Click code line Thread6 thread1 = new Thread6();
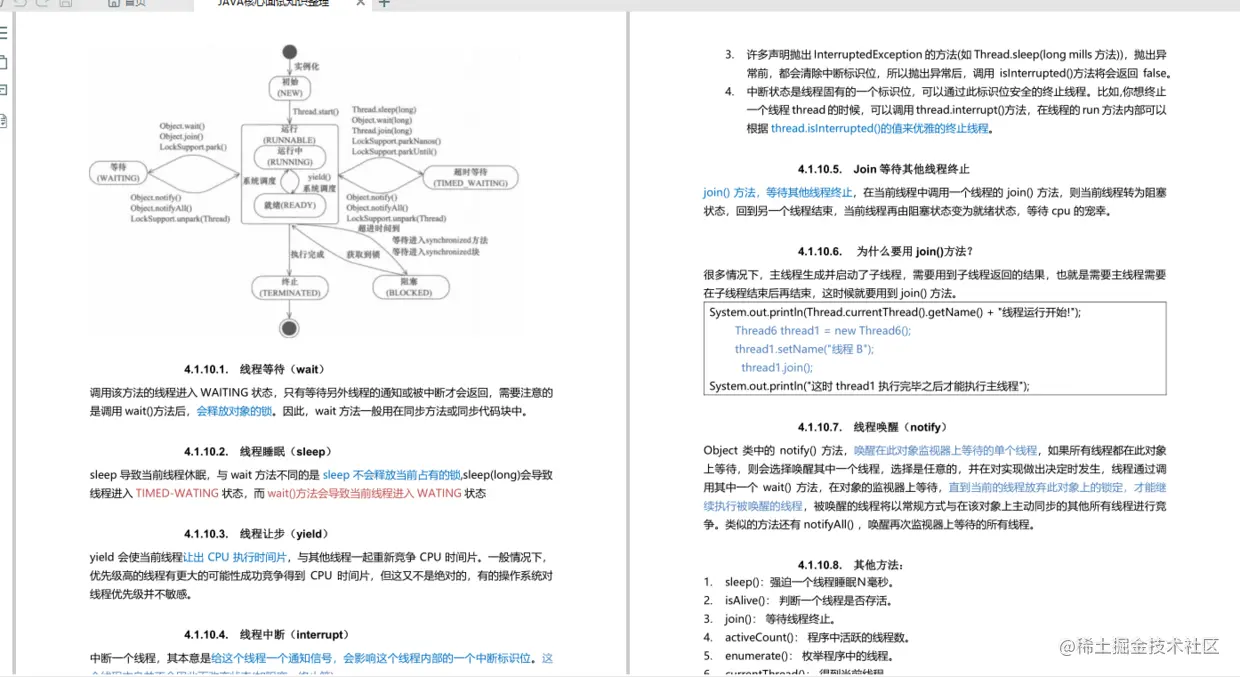Viewport: 1240px width, 677px height. [x=823, y=331]
